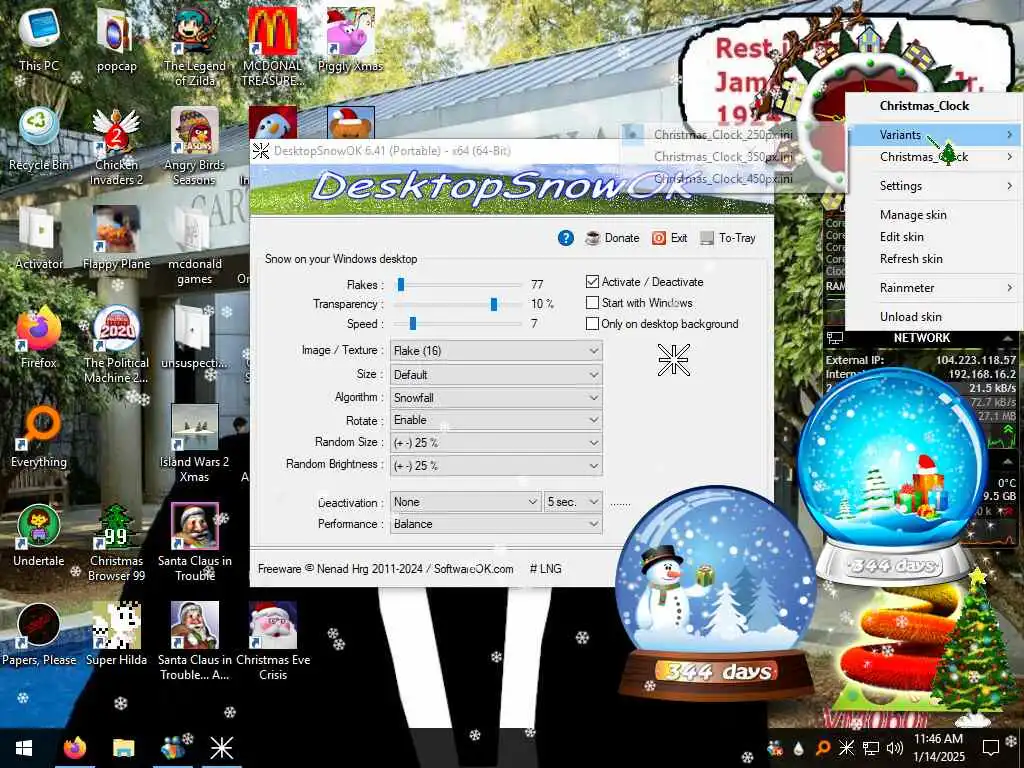Select the Piggly Xmas shortcut
The height and width of the screenshot is (768, 1024).
[x=350, y=39]
